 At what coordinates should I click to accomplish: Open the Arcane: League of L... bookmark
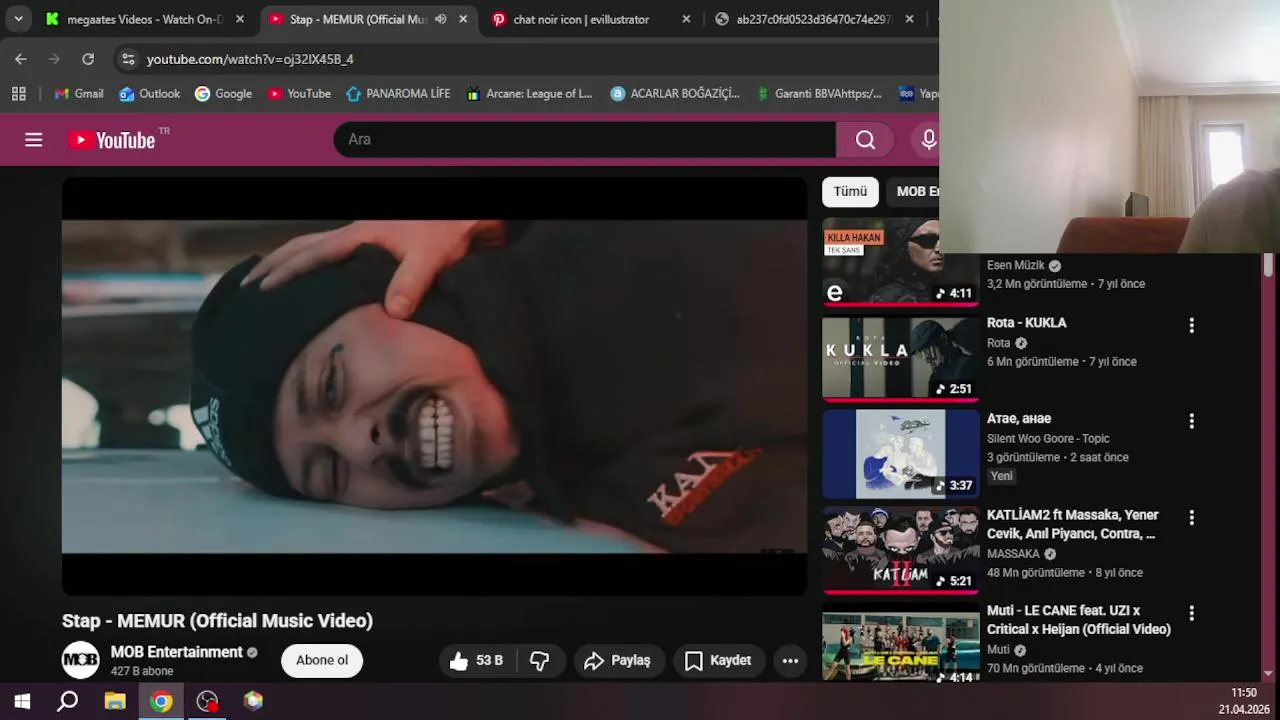[x=528, y=94]
